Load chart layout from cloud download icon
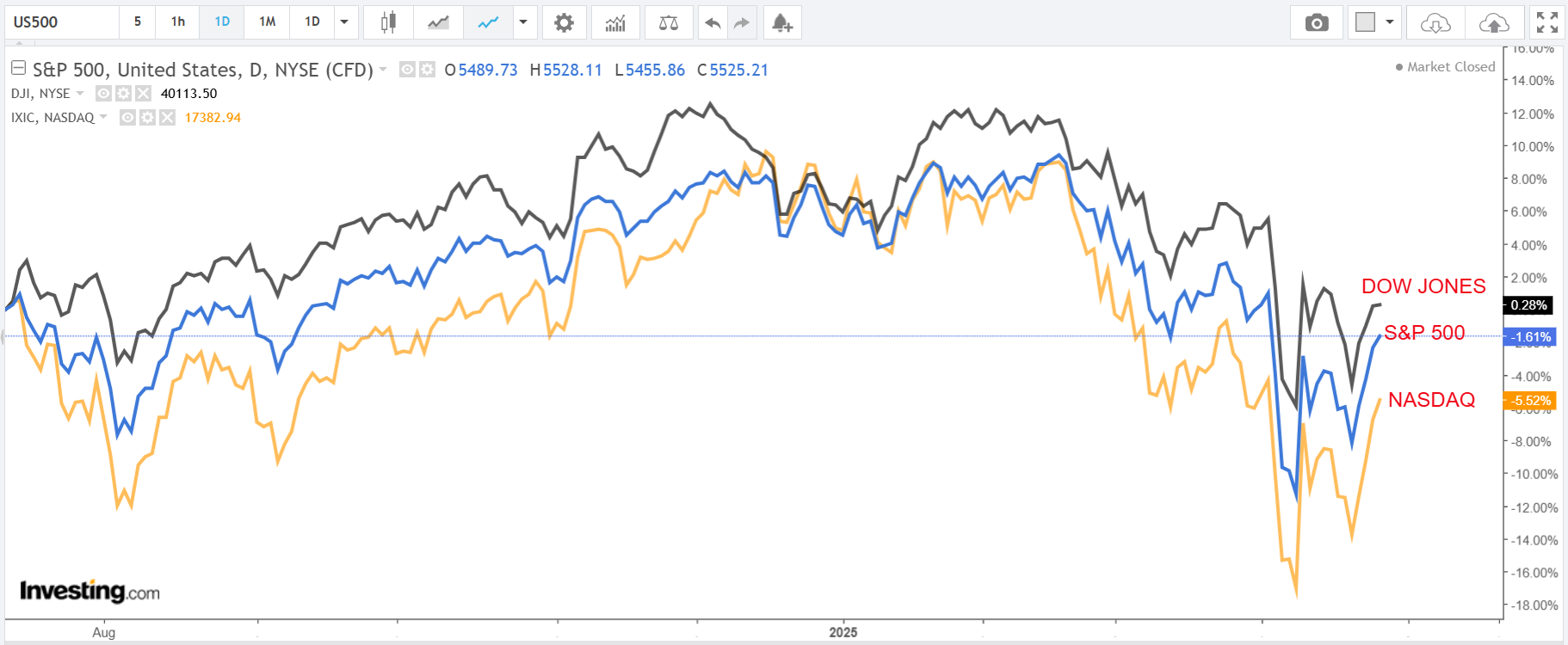 1435,22
